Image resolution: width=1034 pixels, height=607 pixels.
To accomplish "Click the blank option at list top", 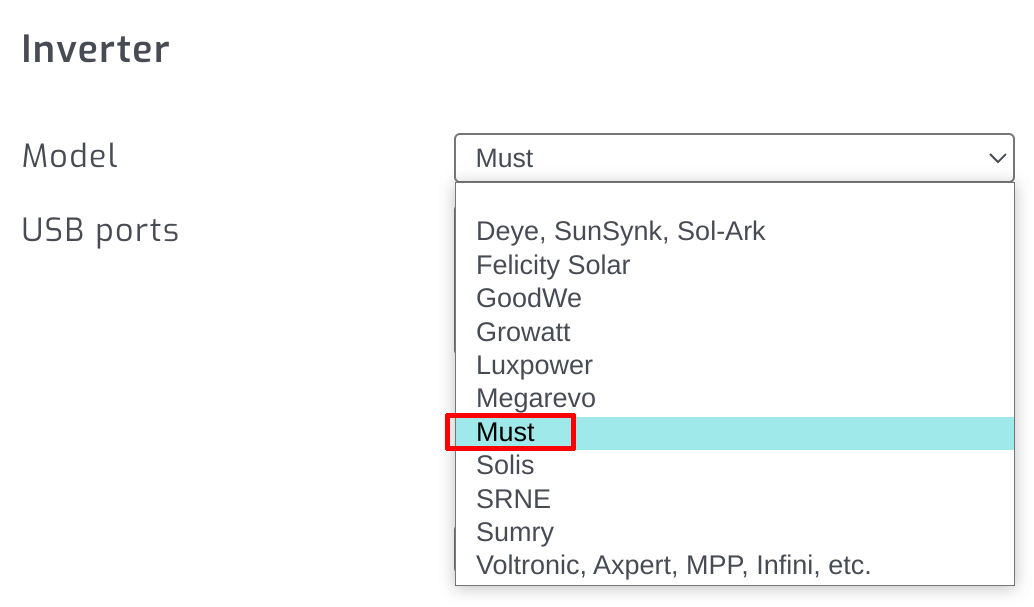I will [735, 199].
